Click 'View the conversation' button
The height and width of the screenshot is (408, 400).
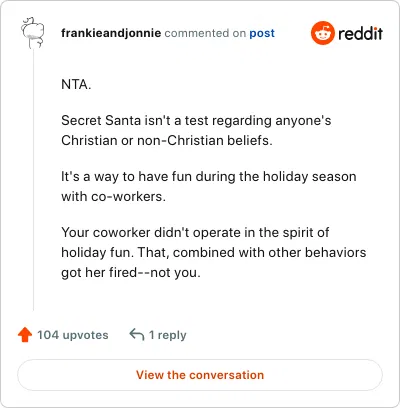point(200,375)
